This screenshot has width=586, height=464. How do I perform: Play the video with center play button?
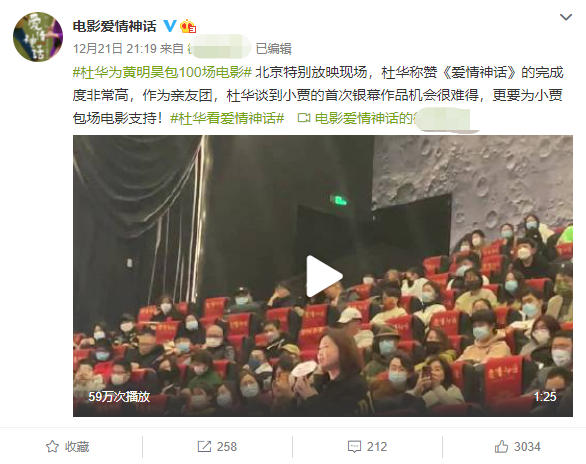click(324, 276)
